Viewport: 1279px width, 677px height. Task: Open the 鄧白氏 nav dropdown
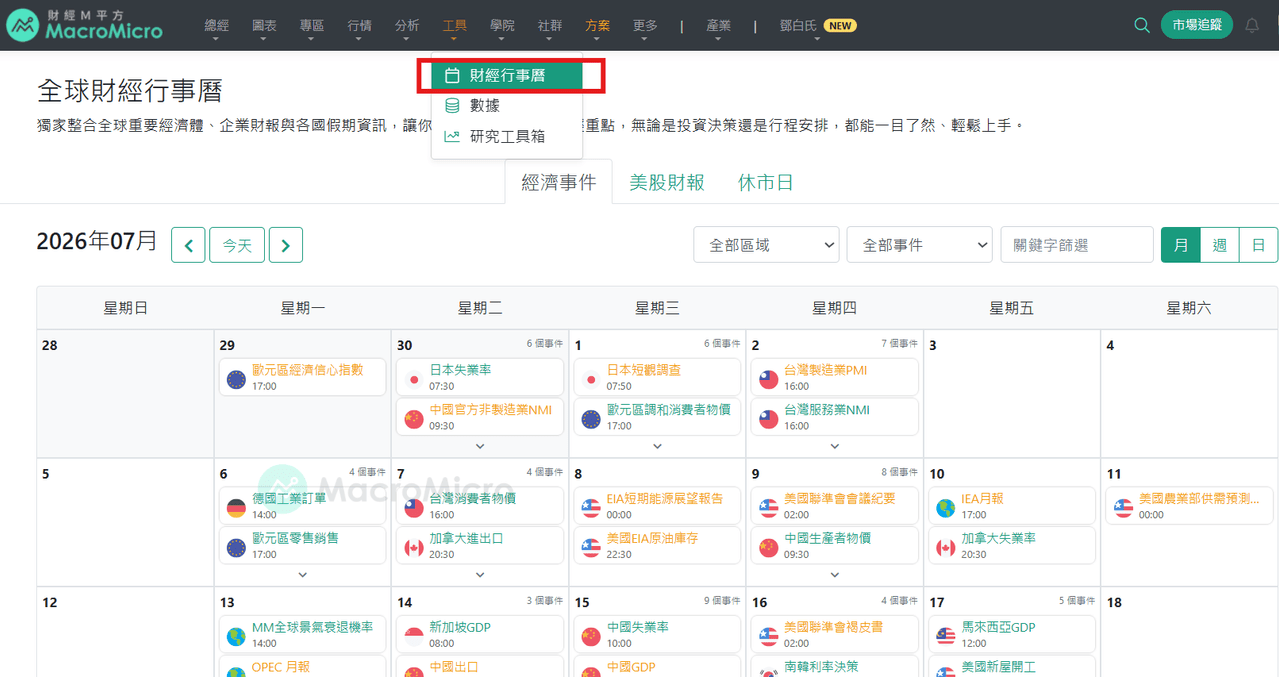pos(816,26)
